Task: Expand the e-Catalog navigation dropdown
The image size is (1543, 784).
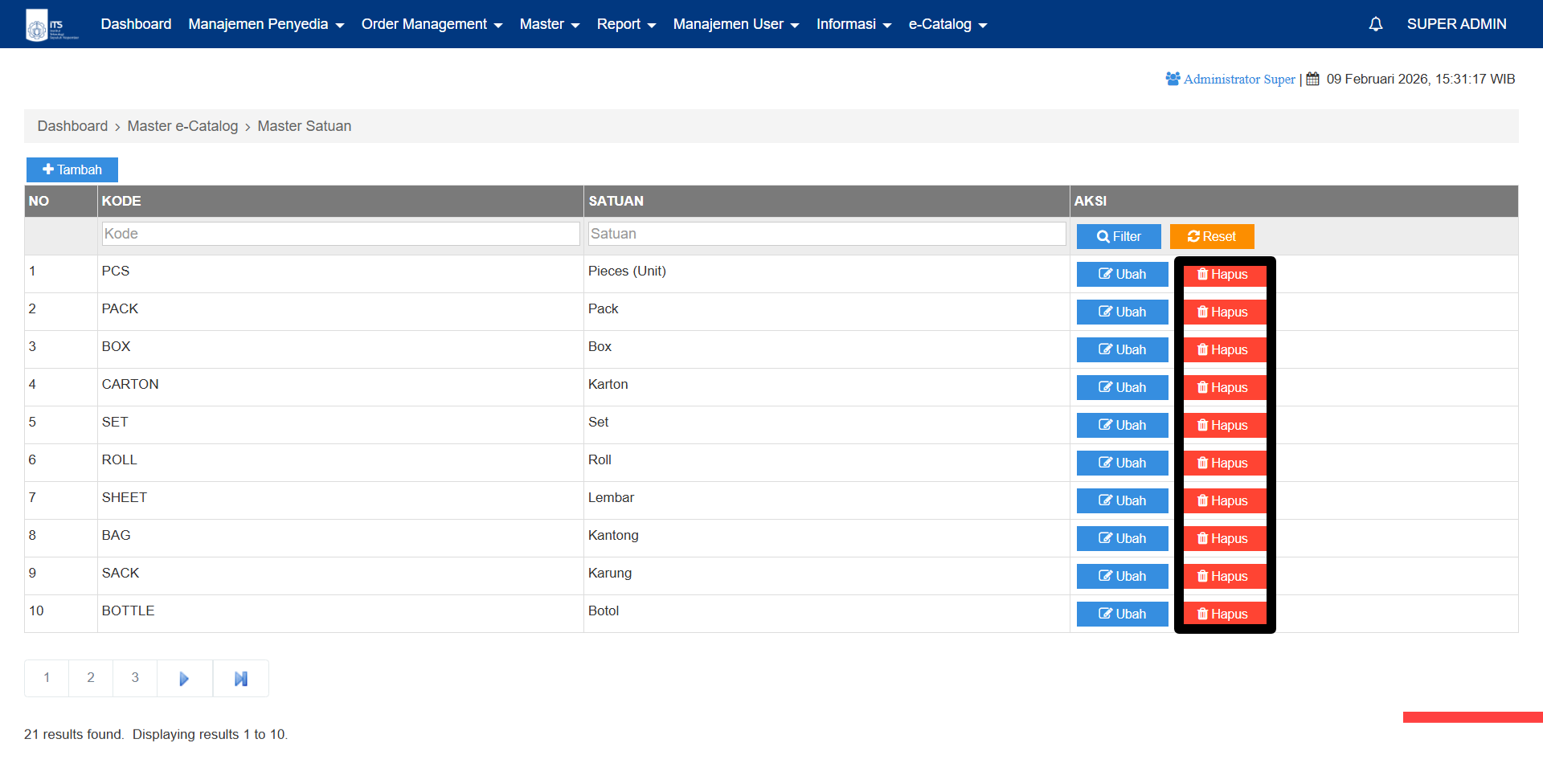Action: click(x=947, y=24)
